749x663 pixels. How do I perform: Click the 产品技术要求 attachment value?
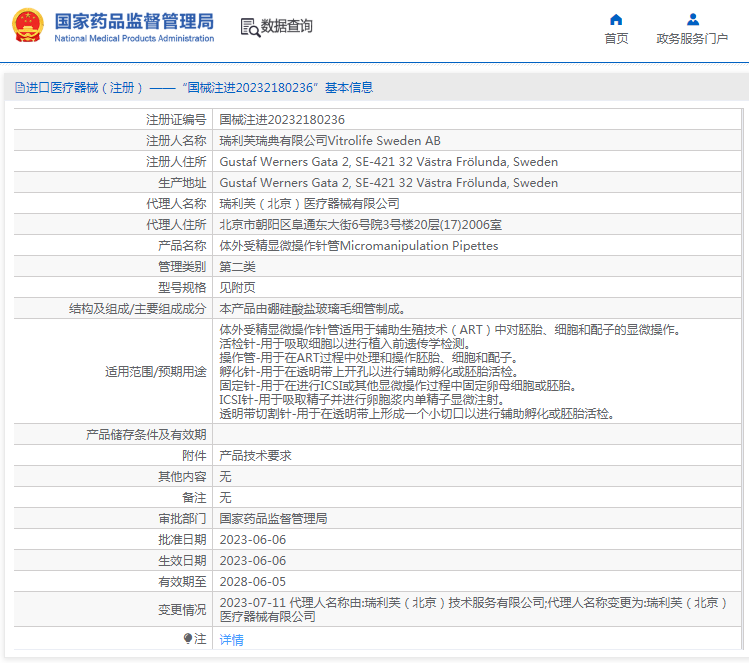(x=255, y=456)
